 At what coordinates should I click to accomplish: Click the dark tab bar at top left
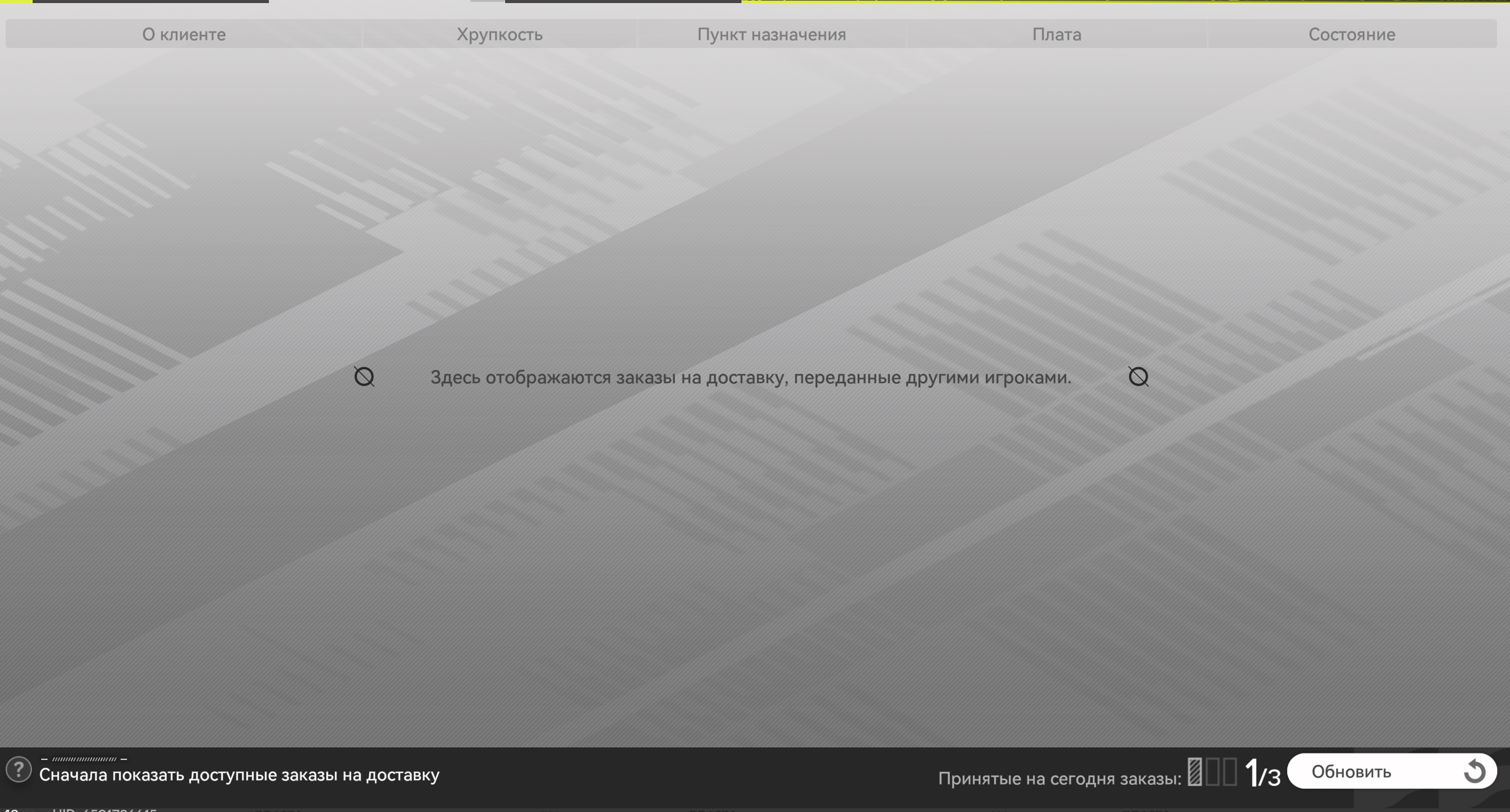150,2
